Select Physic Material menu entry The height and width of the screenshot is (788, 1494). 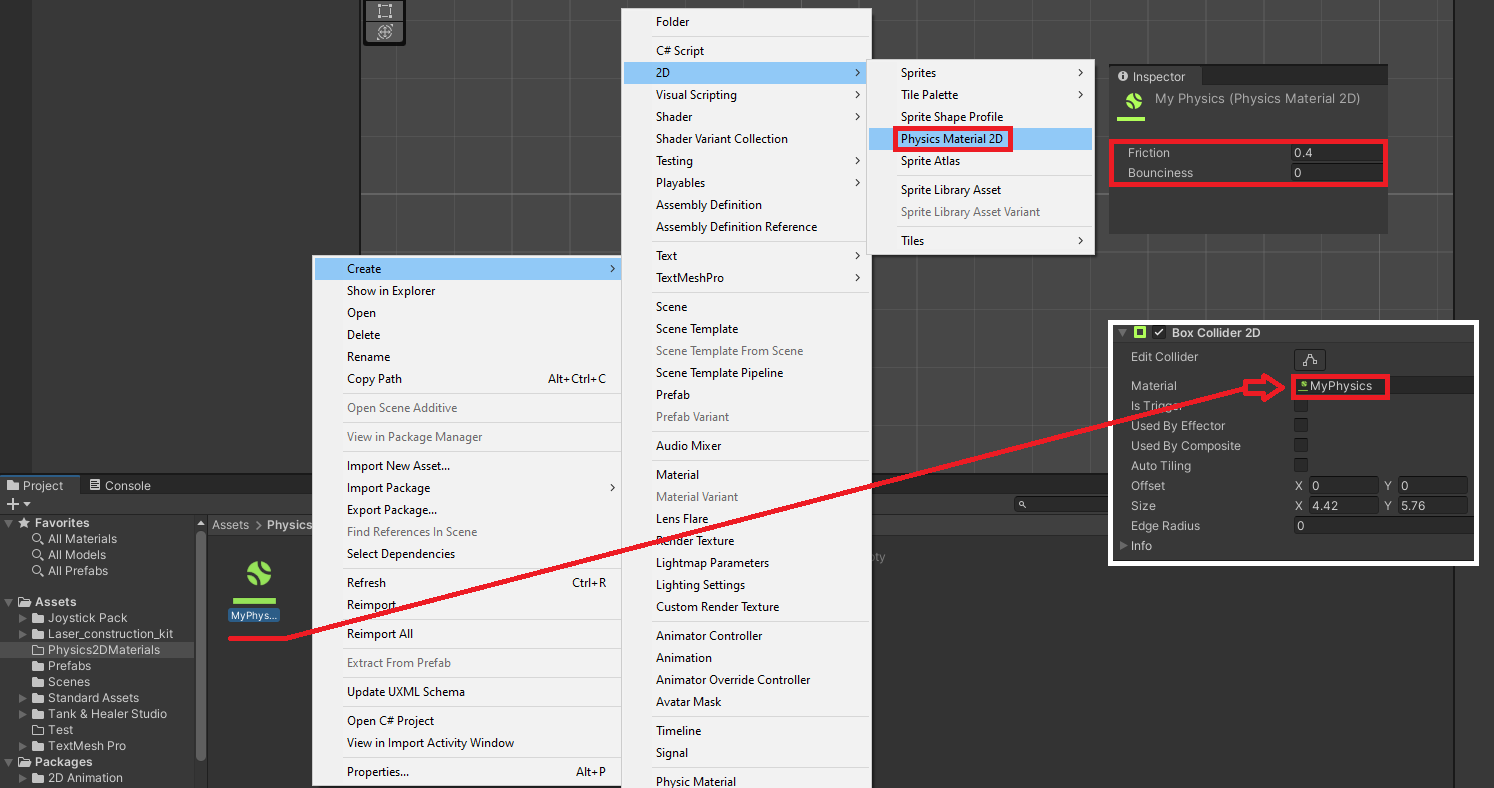(746, 781)
